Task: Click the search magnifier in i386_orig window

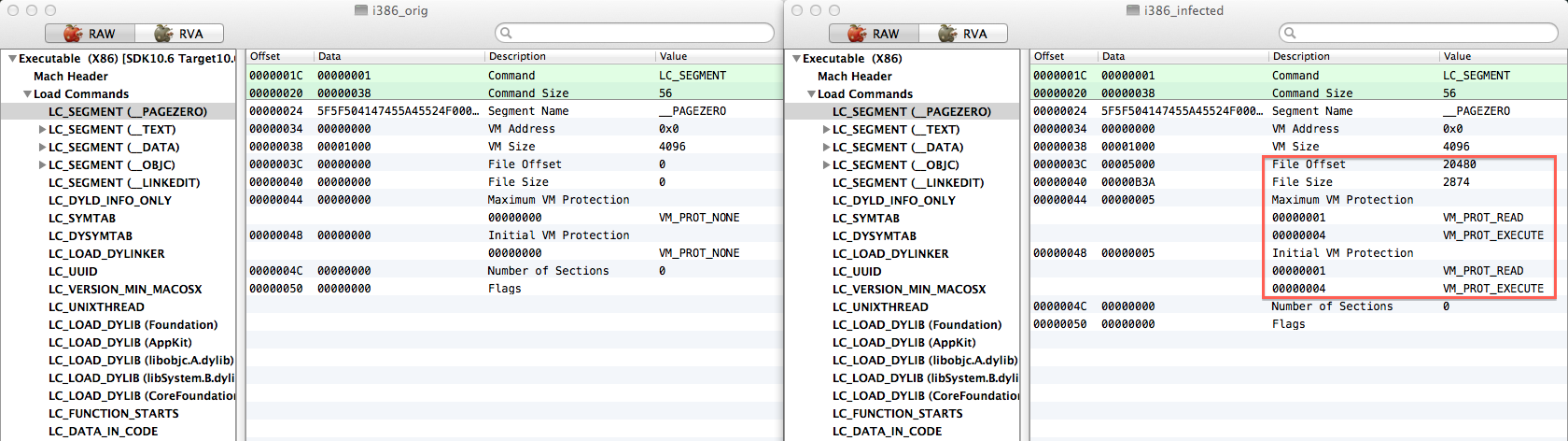Action: click(506, 33)
